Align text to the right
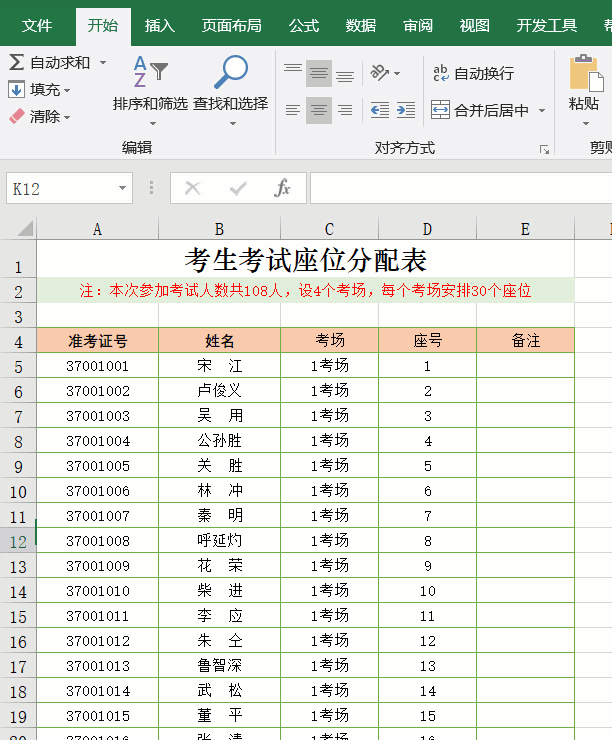 (345, 110)
